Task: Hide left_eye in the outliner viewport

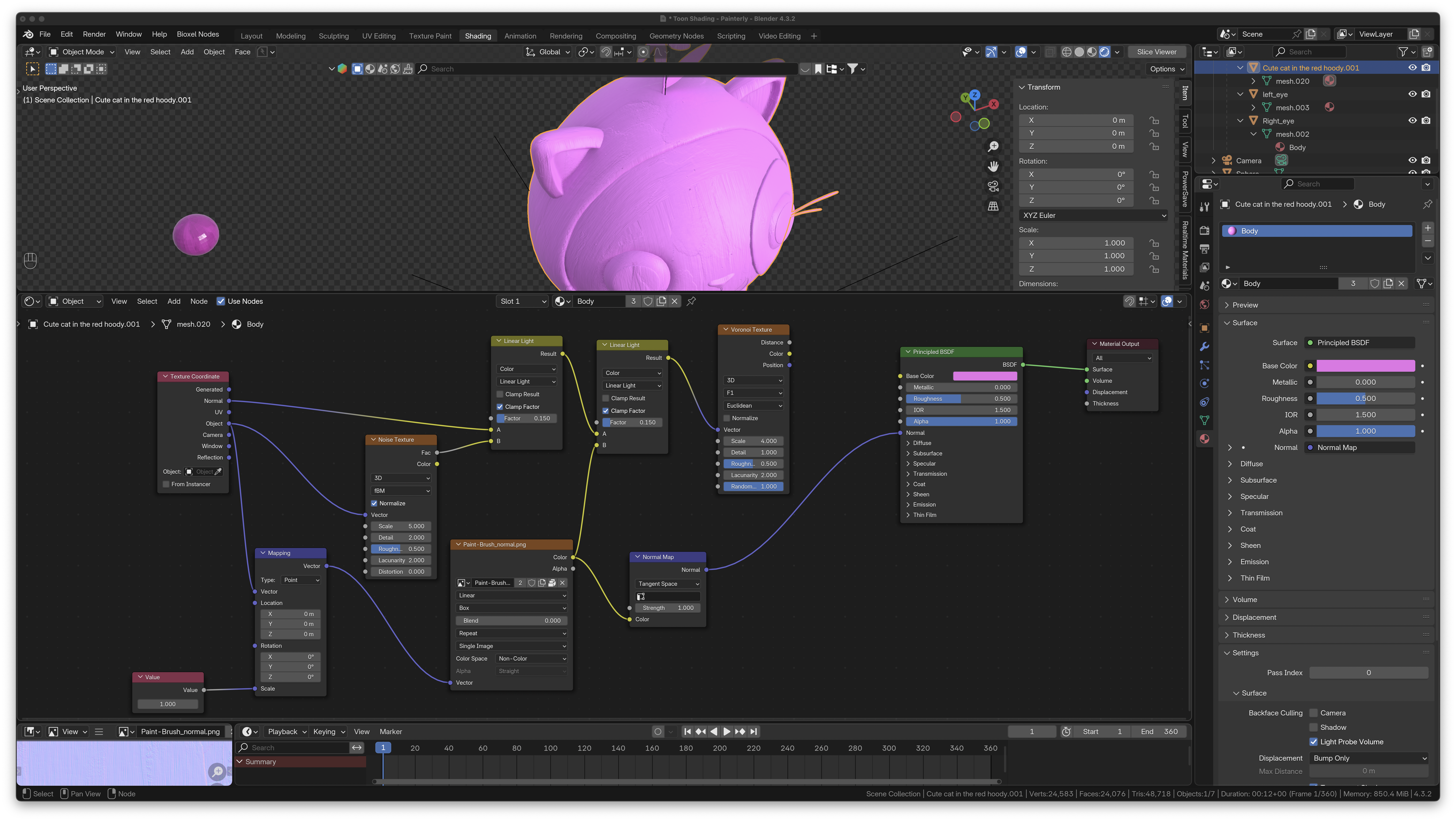Action: 1412,94
